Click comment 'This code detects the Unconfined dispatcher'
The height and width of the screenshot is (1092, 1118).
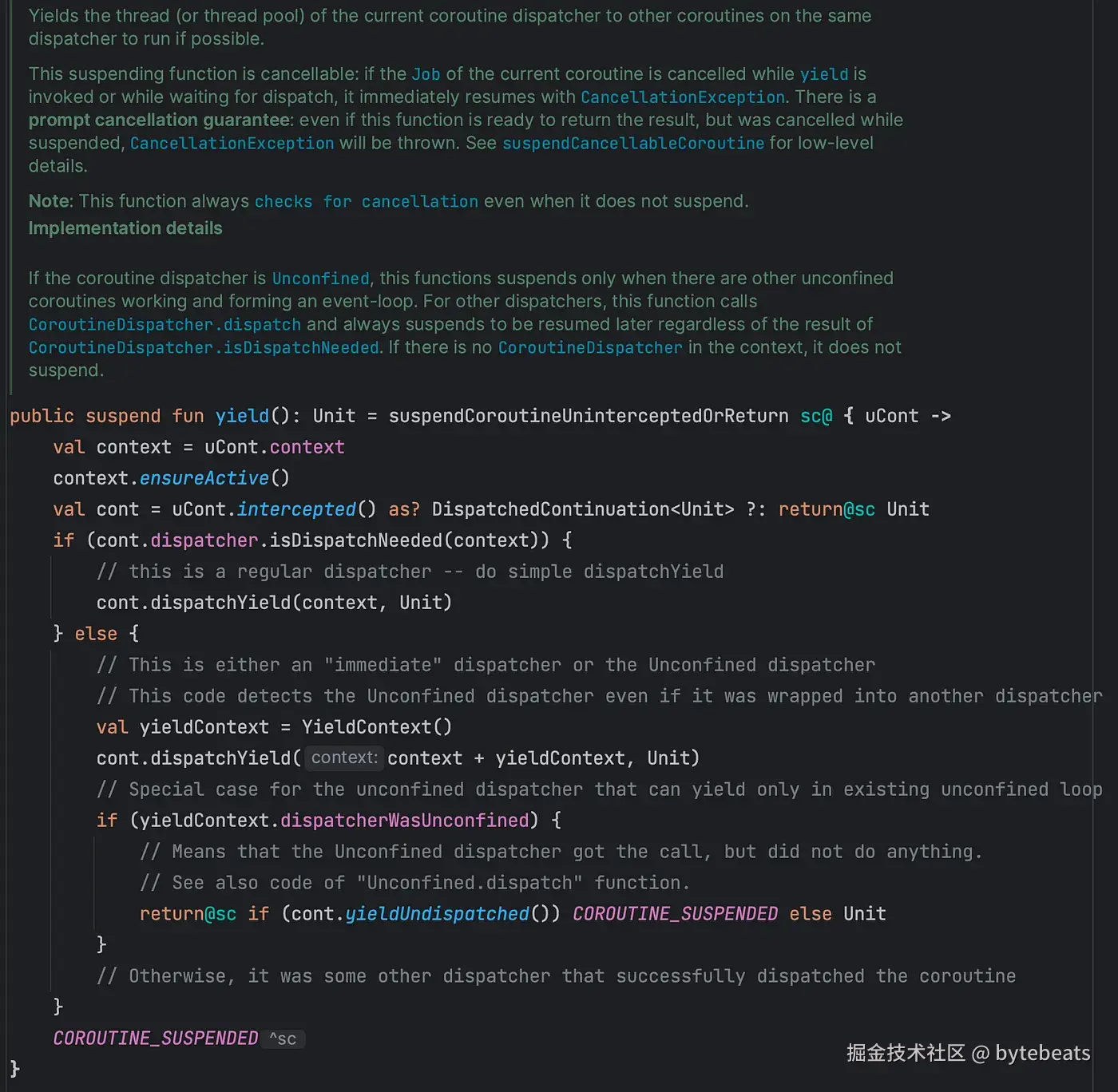pyautogui.click(x=599, y=696)
